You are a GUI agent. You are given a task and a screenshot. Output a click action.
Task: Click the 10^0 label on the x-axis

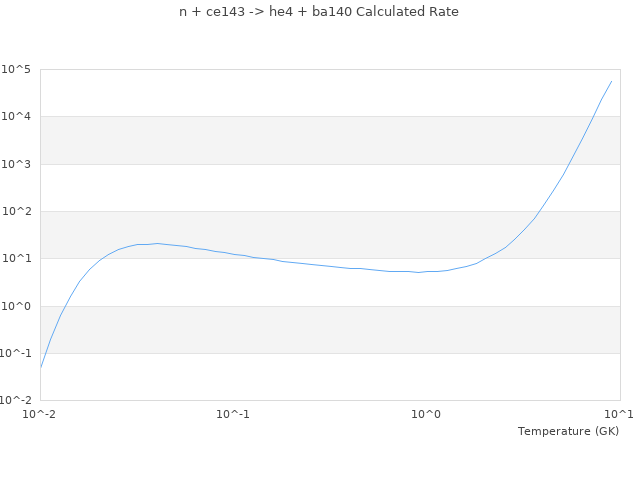[x=427, y=414]
